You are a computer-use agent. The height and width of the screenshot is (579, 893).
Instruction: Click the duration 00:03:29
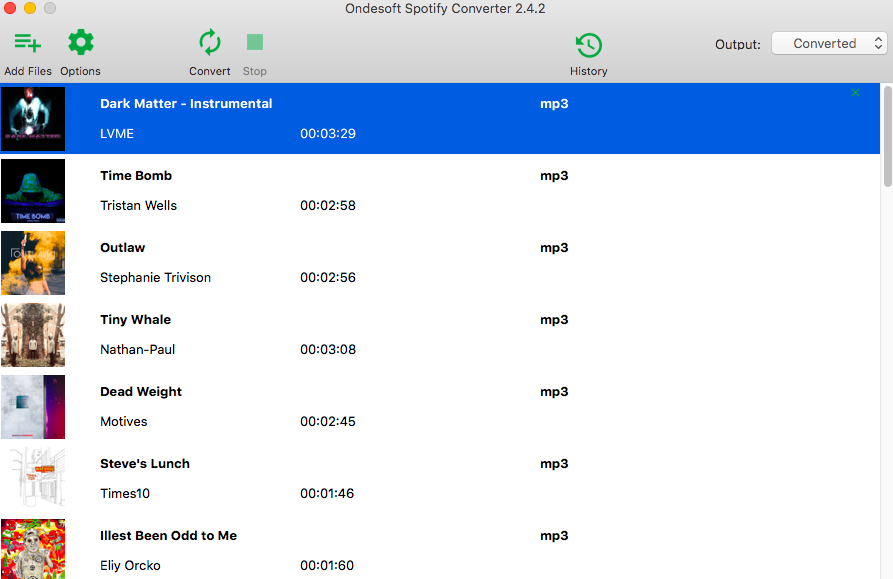pos(328,133)
